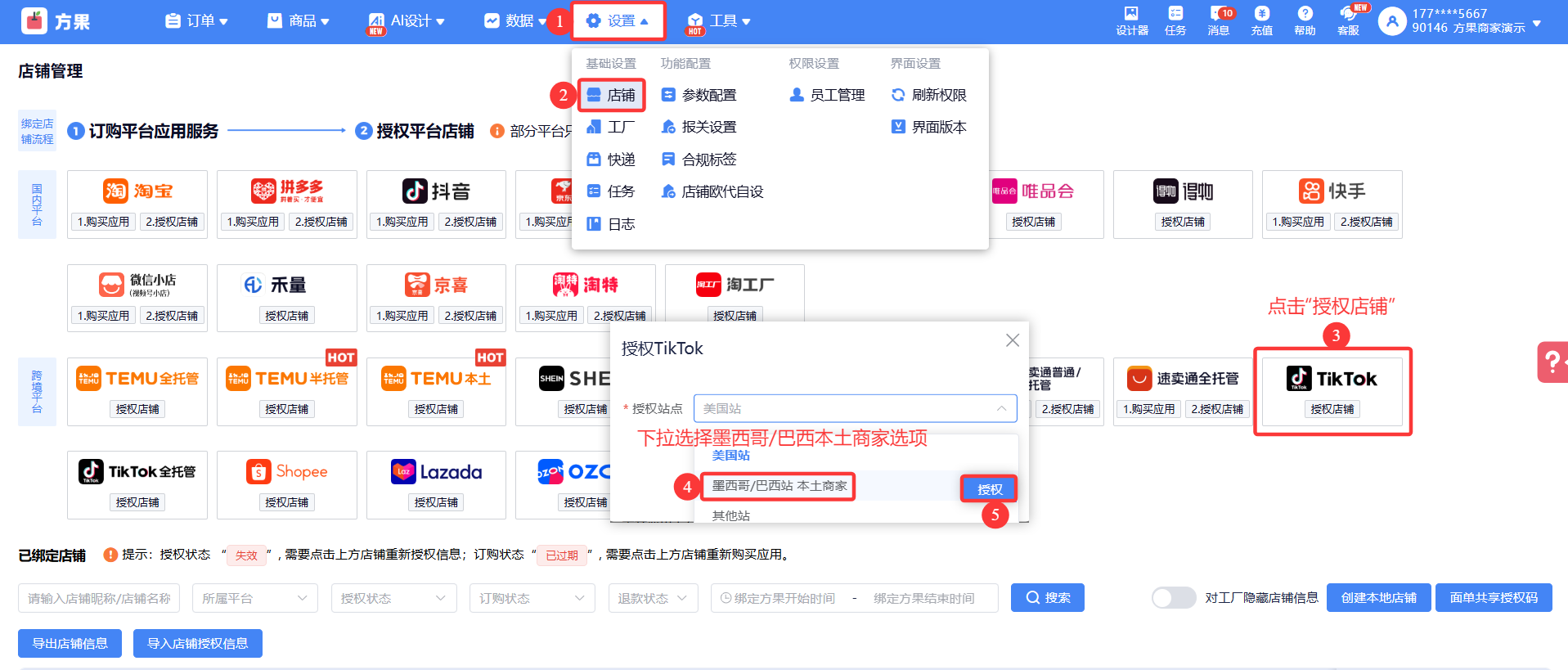Open the 消息 messages notification icon
1568x670 pixels.
pos(1218,20)
